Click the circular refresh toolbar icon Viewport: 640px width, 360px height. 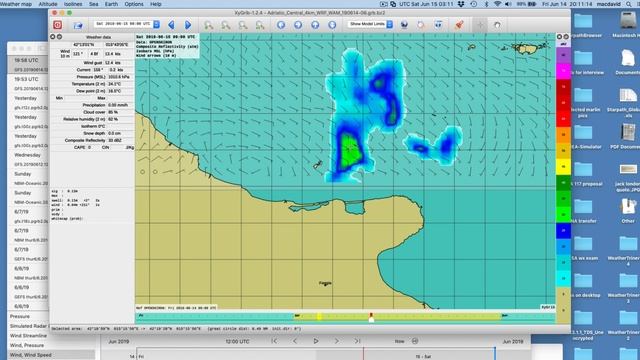coord(421,25)
